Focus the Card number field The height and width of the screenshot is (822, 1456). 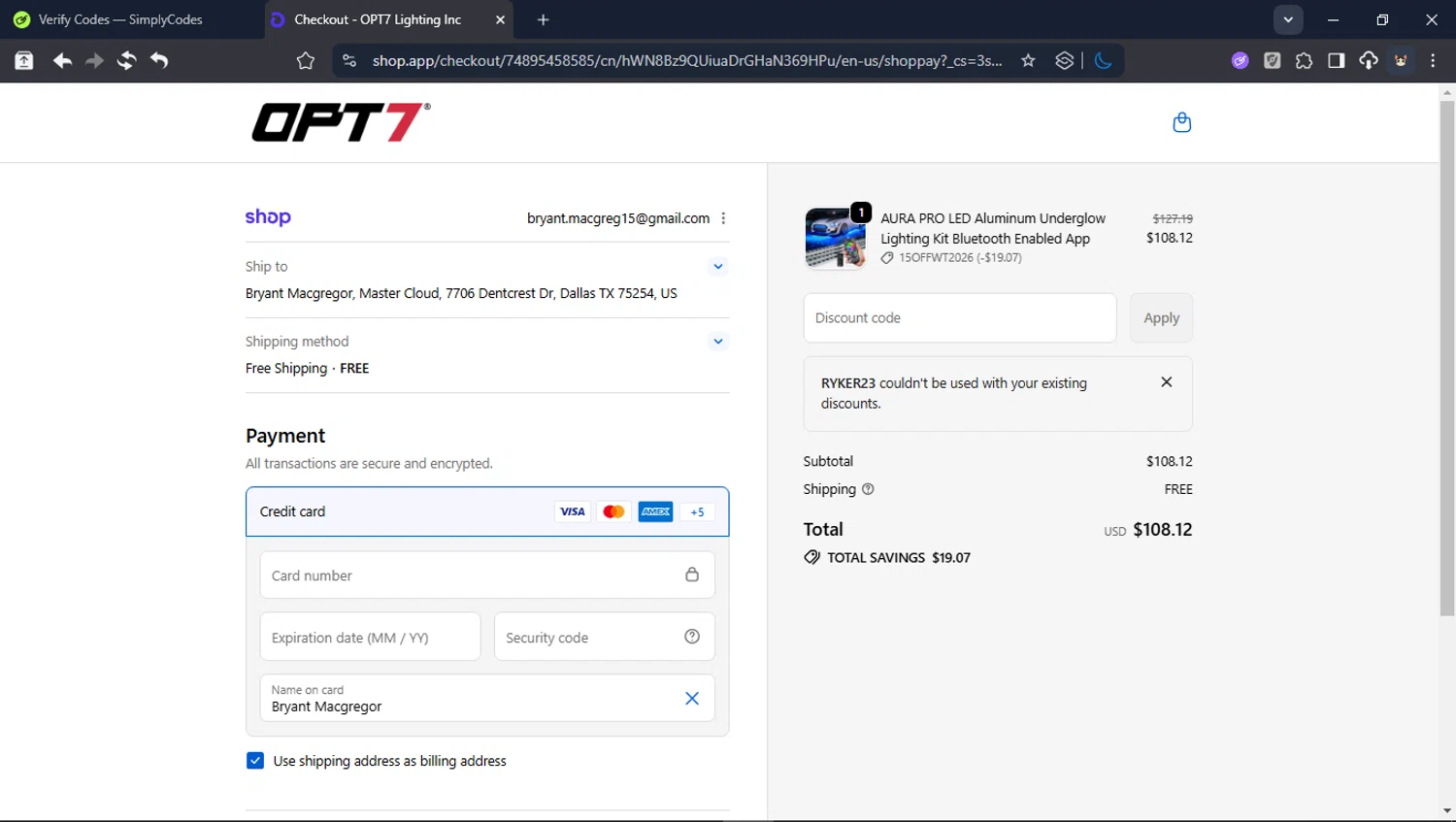click(x=487, y=575)
